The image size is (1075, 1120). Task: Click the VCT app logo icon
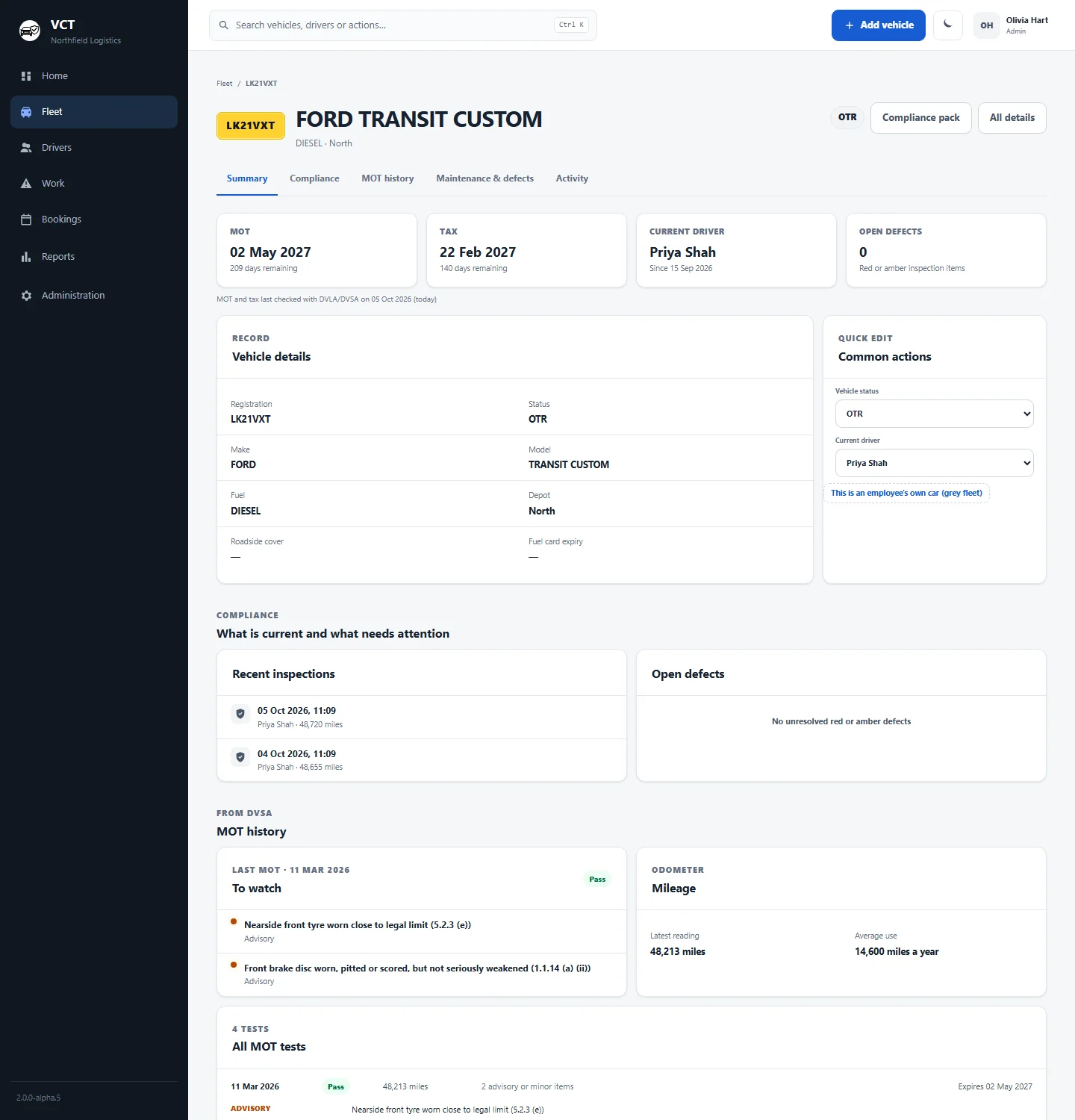click(x=30, y=31)
